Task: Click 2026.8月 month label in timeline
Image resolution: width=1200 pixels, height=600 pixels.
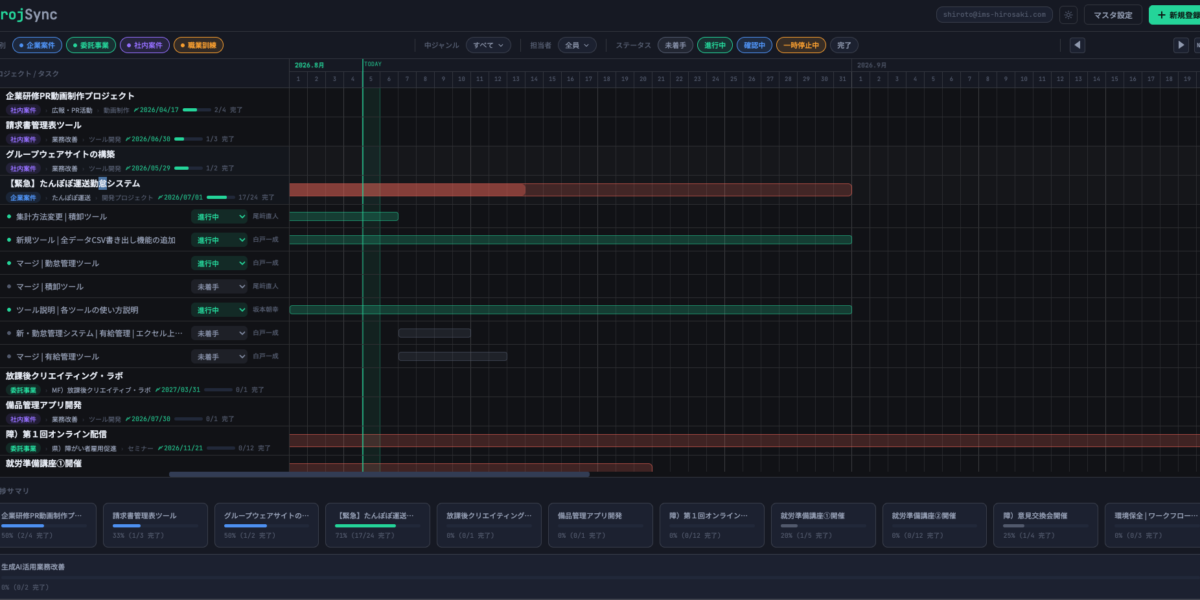Action: (310, 65)
